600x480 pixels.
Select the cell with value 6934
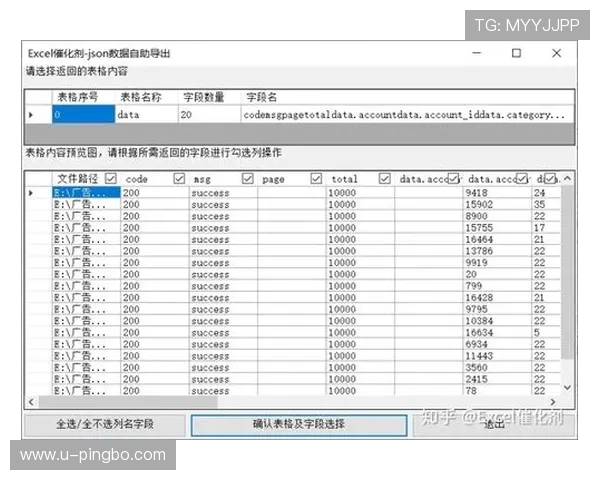tap(497, 344)
